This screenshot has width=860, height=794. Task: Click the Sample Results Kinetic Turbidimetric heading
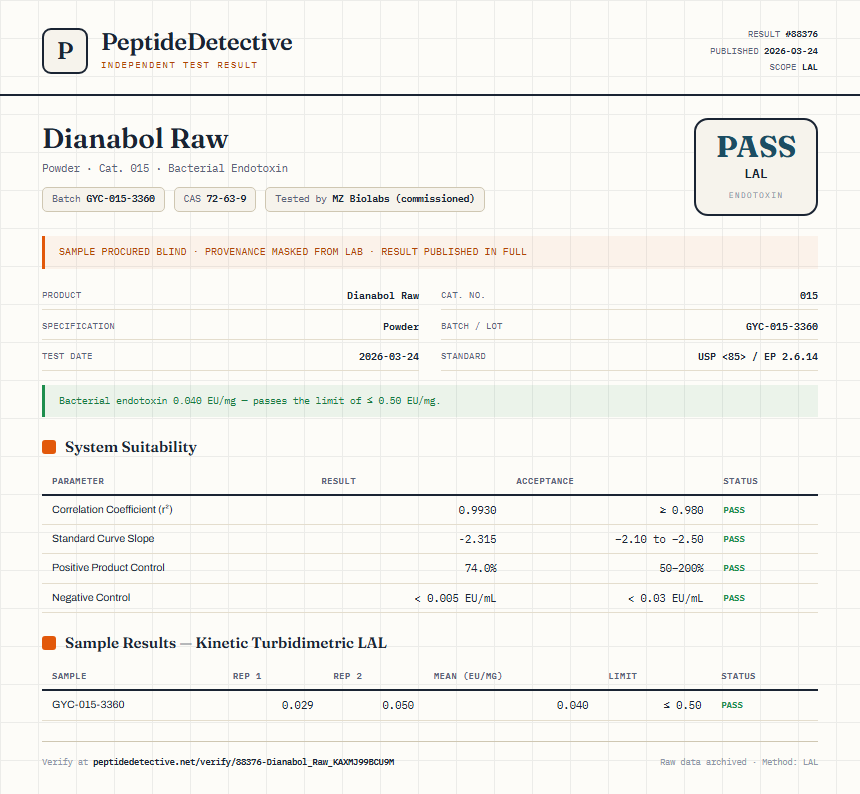pyautogui.click(x=225, y=643)
